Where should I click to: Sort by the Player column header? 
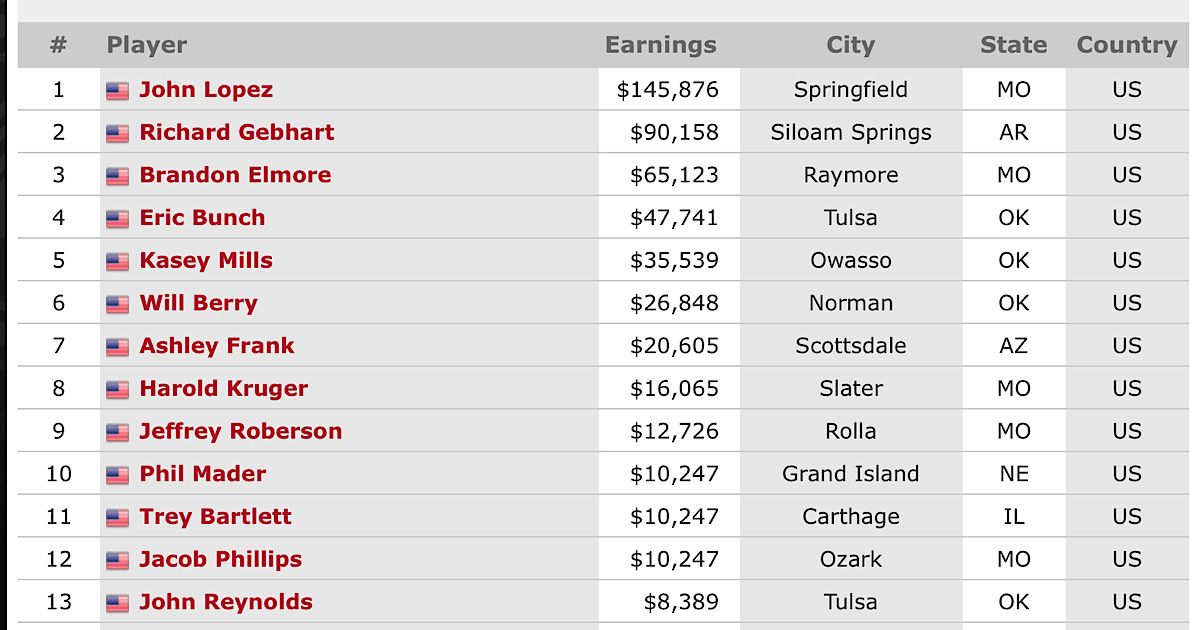tap(147, 45)
